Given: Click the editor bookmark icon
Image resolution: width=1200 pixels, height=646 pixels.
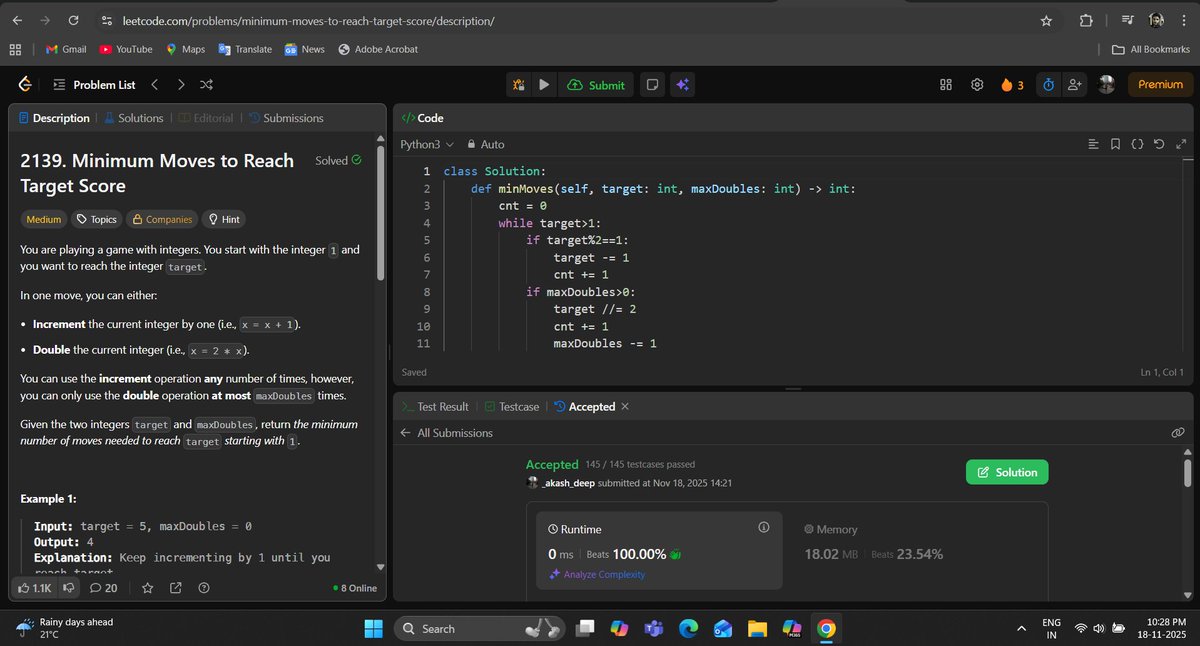Looking at the screenshot, I should (1115, 144).
